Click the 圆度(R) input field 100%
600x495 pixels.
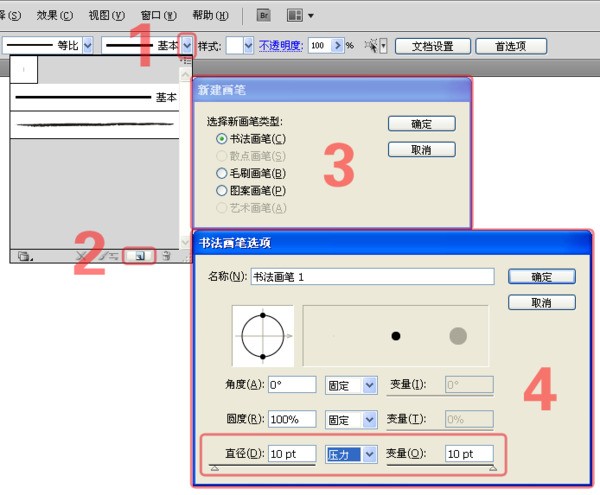tap(292, 419)
